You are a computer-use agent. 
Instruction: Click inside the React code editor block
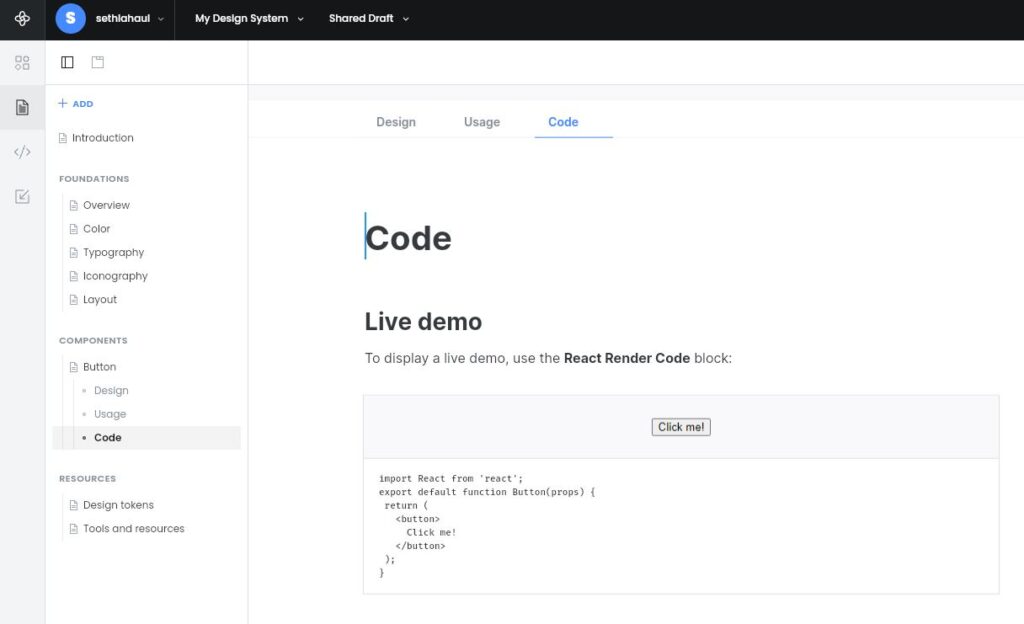680,525
